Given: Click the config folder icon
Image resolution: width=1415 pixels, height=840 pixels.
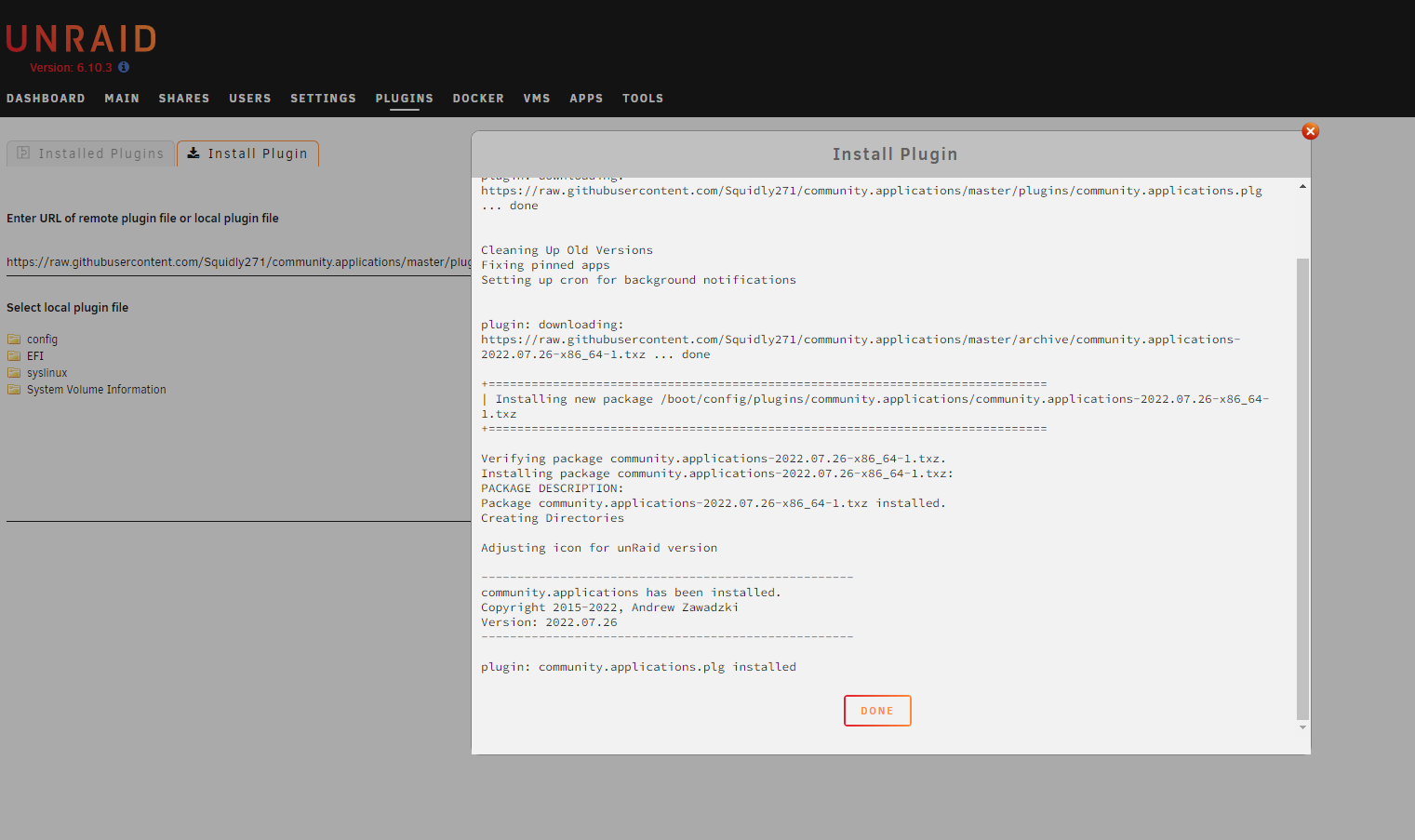Looking at the screenshot, I should coord(14,340).
